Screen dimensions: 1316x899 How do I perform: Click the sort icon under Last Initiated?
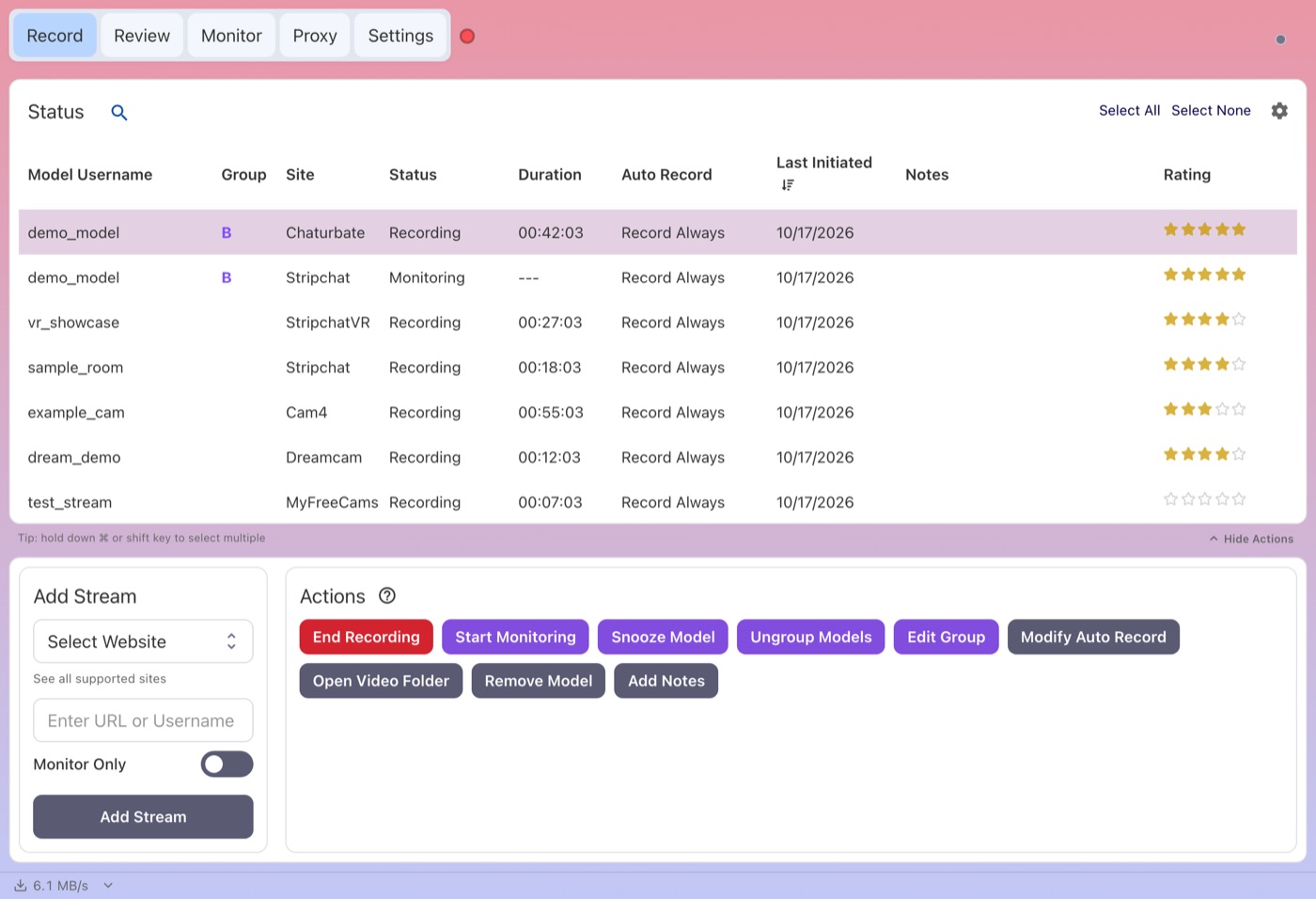(788, 185)
